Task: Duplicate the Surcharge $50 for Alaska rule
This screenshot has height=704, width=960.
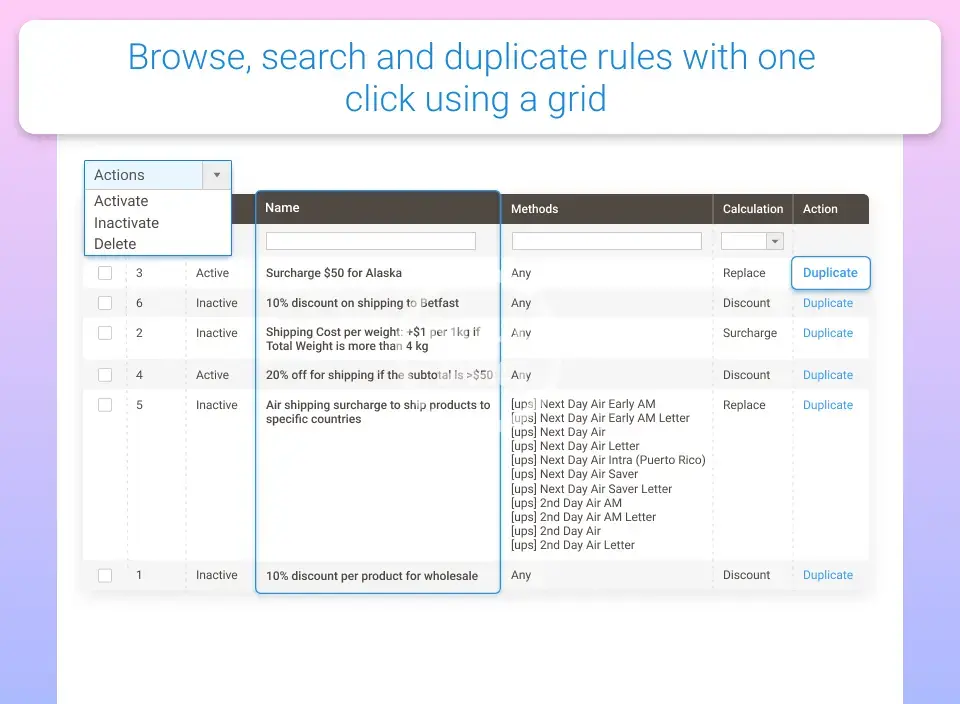Action: tap(830, 273)
